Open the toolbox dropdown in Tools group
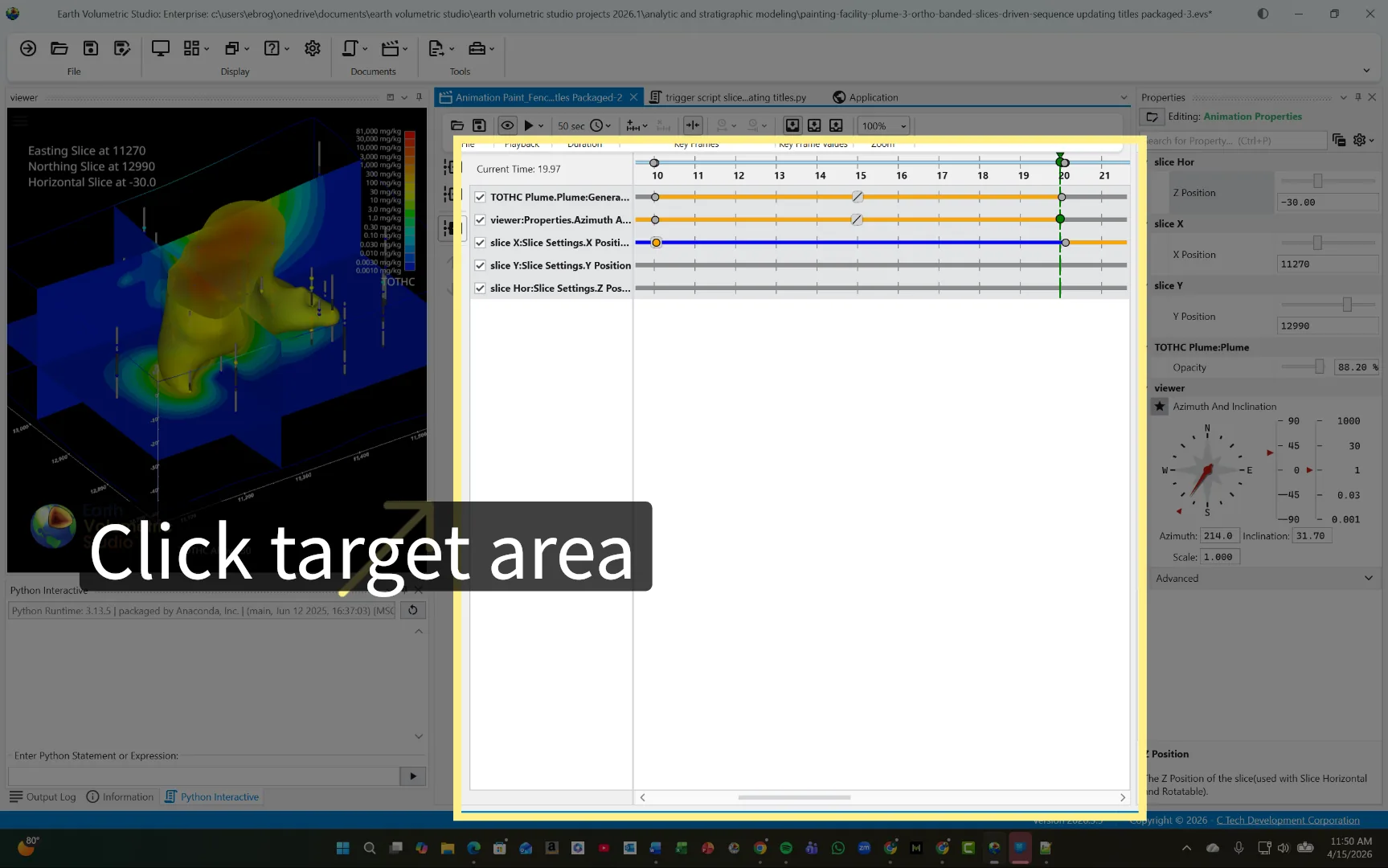This screenshot has width=1388, height=868. pos(481,49)
